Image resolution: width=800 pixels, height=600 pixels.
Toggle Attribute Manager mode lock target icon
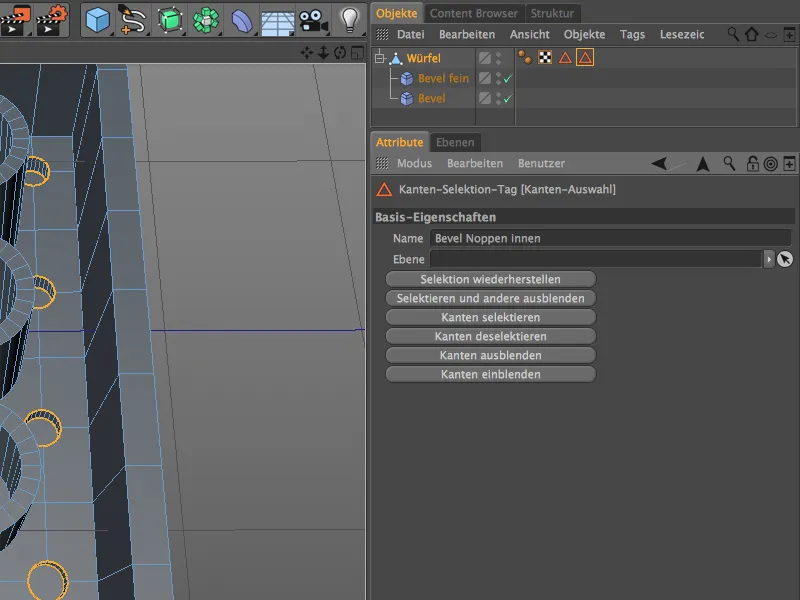[x=771, y=163]
